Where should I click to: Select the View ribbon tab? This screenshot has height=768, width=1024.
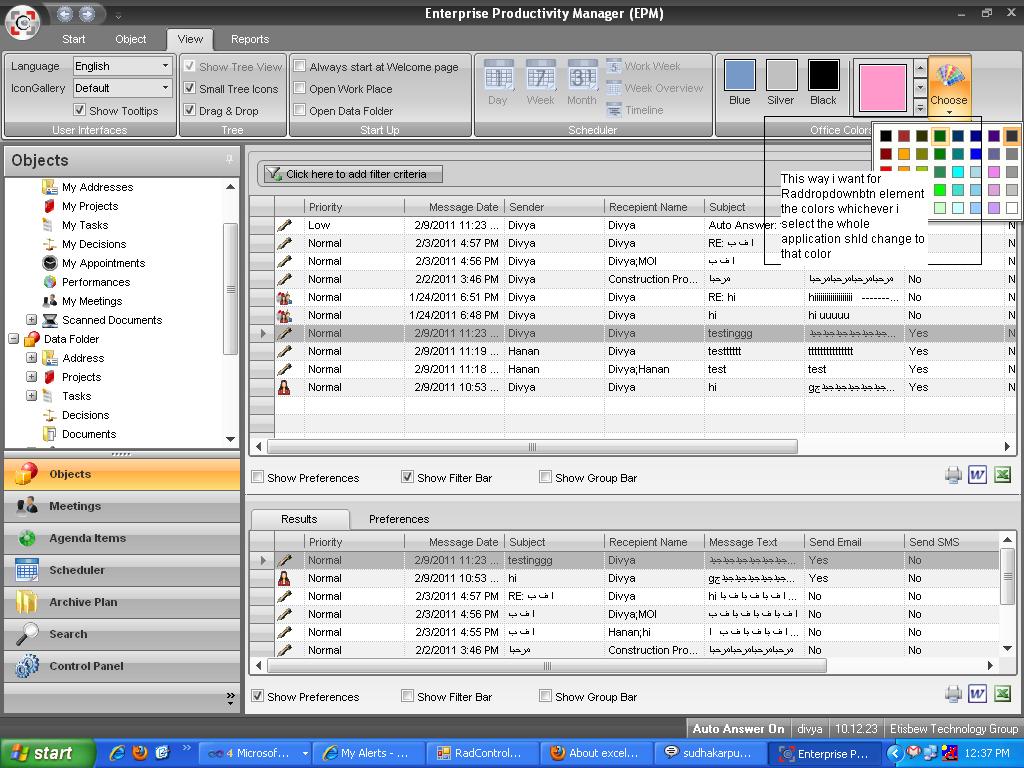(190, 39)
